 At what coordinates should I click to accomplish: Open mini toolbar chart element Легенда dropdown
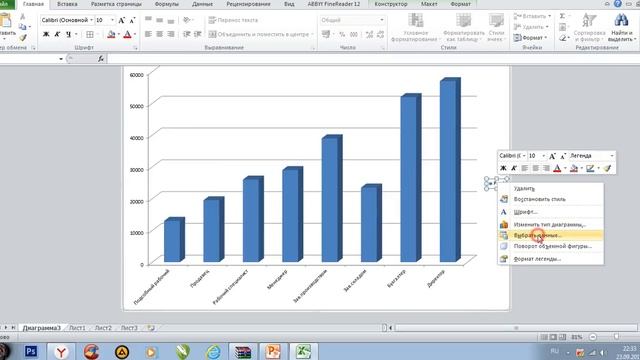[x=612, y=156]
